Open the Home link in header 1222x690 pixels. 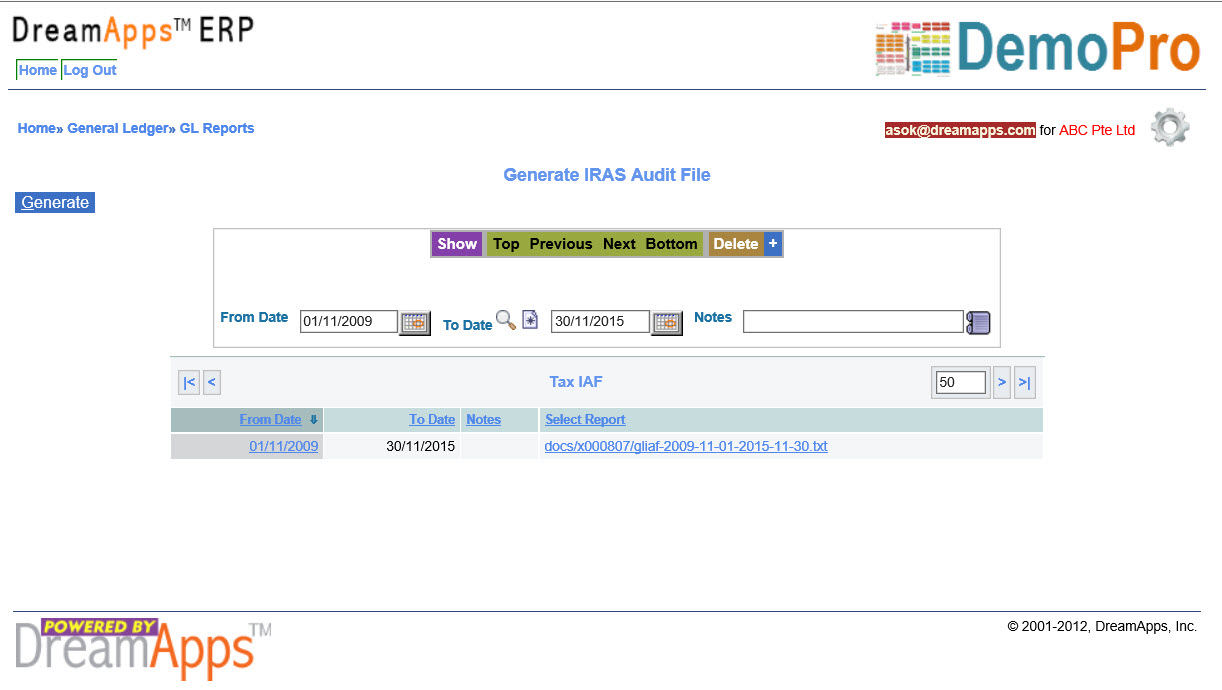point(38,70)
